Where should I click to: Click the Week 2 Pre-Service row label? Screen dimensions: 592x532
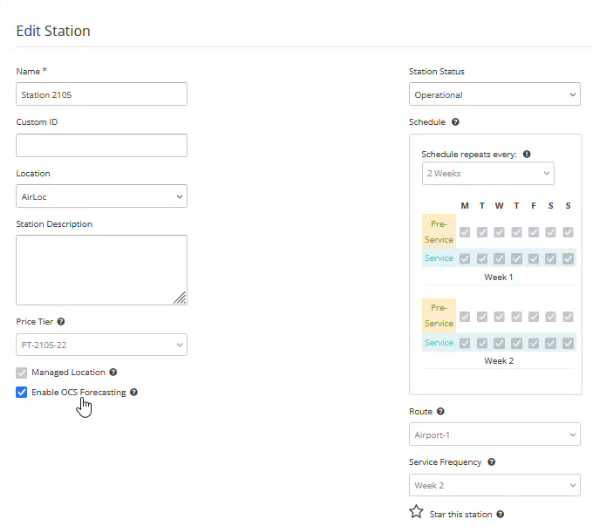tap(439, 316)
